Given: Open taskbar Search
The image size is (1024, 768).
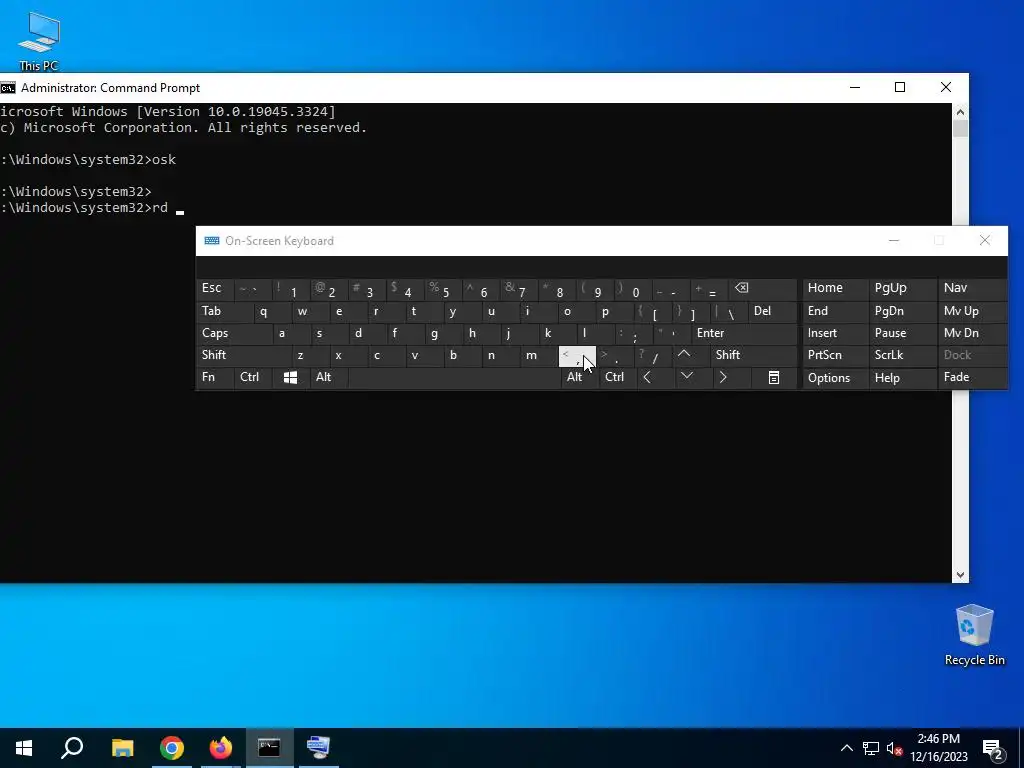Looking at the screenshot, I should [72, 748].
